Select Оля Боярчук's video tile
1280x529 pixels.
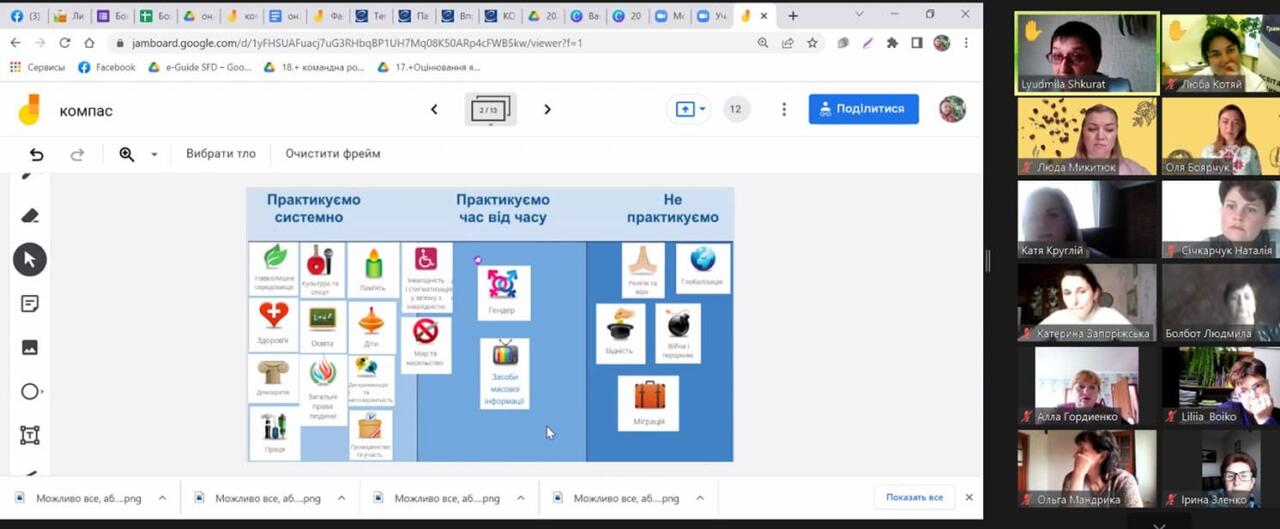pyautogui.click(x=1221, y=136)
